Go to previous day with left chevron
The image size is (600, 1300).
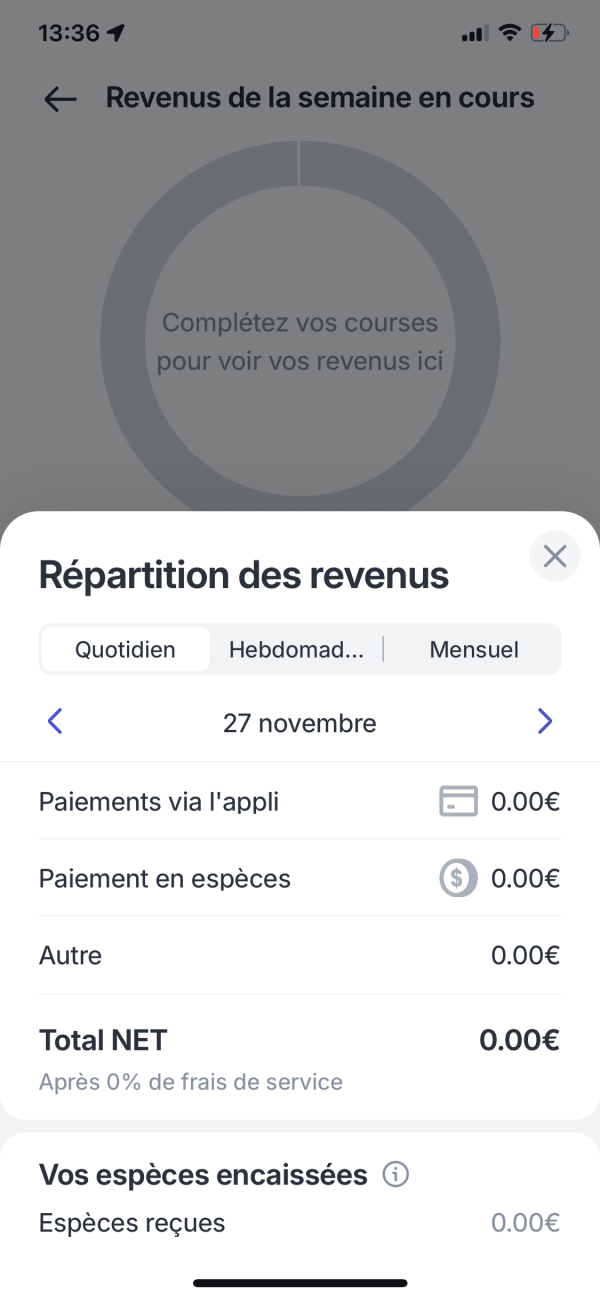pyautogui.click(x=55, y=721)
